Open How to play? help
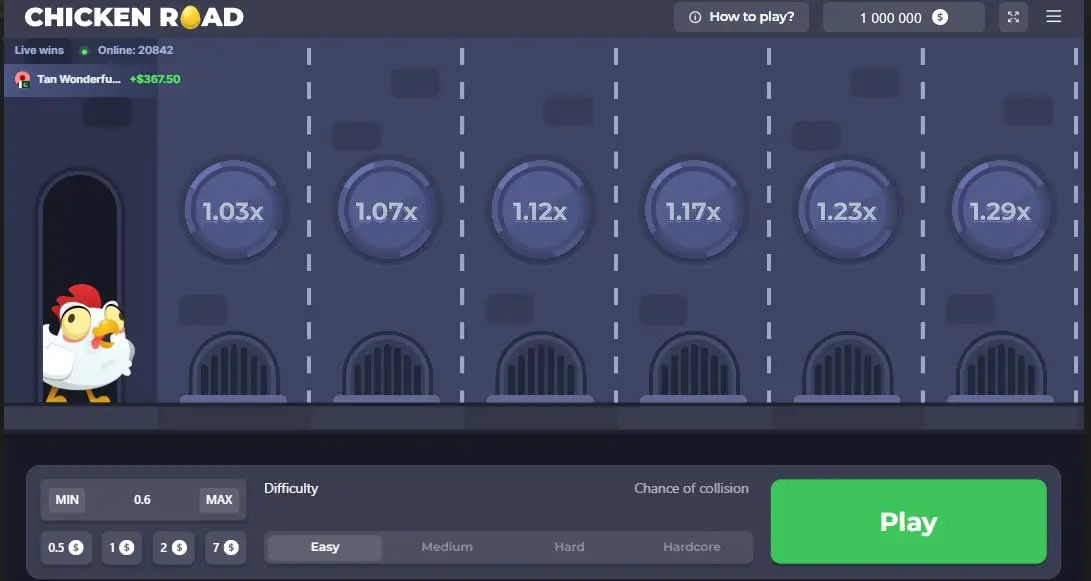1091x581 pixels. (x=741, y=17)
